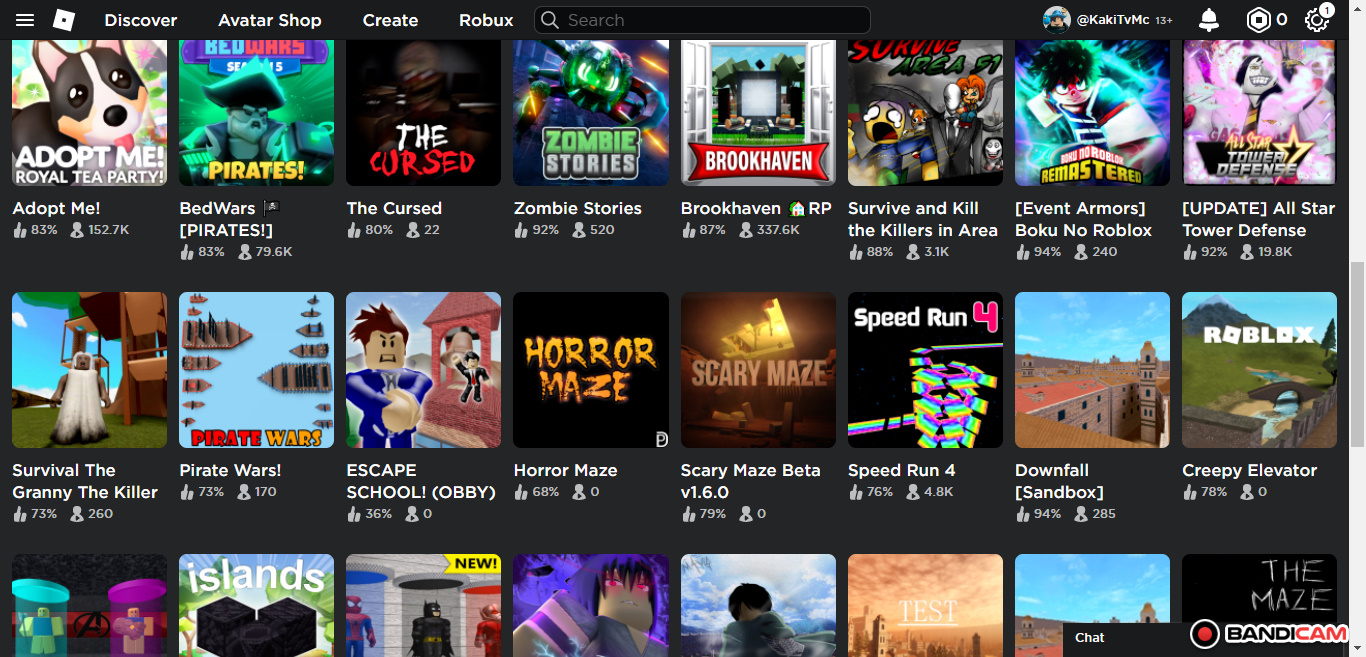
Task: Select the Brookhaven game thumbnail
Action: pos(758,110)
